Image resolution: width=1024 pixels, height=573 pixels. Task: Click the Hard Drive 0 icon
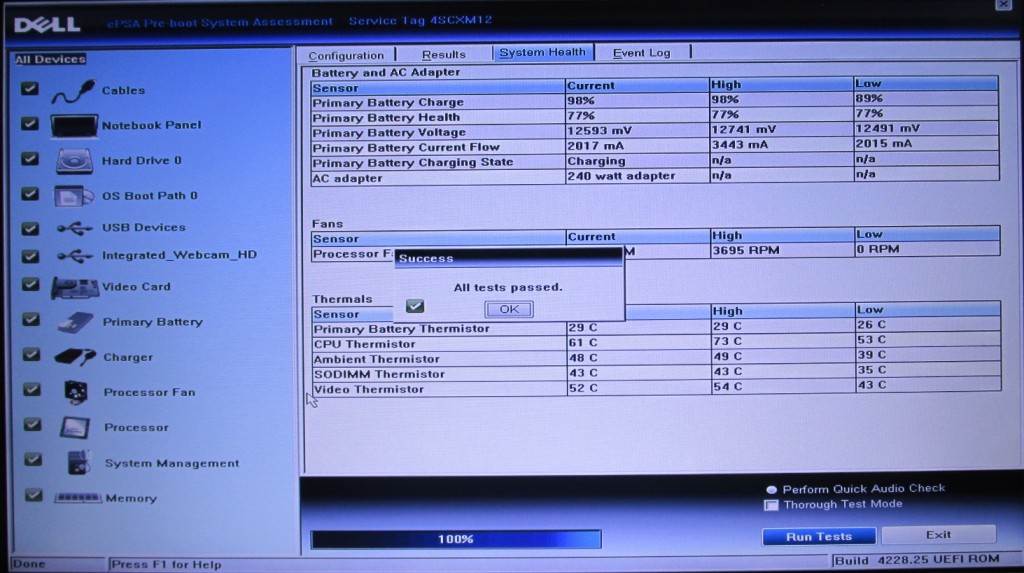pyautogui.click(x=74, y=161)
